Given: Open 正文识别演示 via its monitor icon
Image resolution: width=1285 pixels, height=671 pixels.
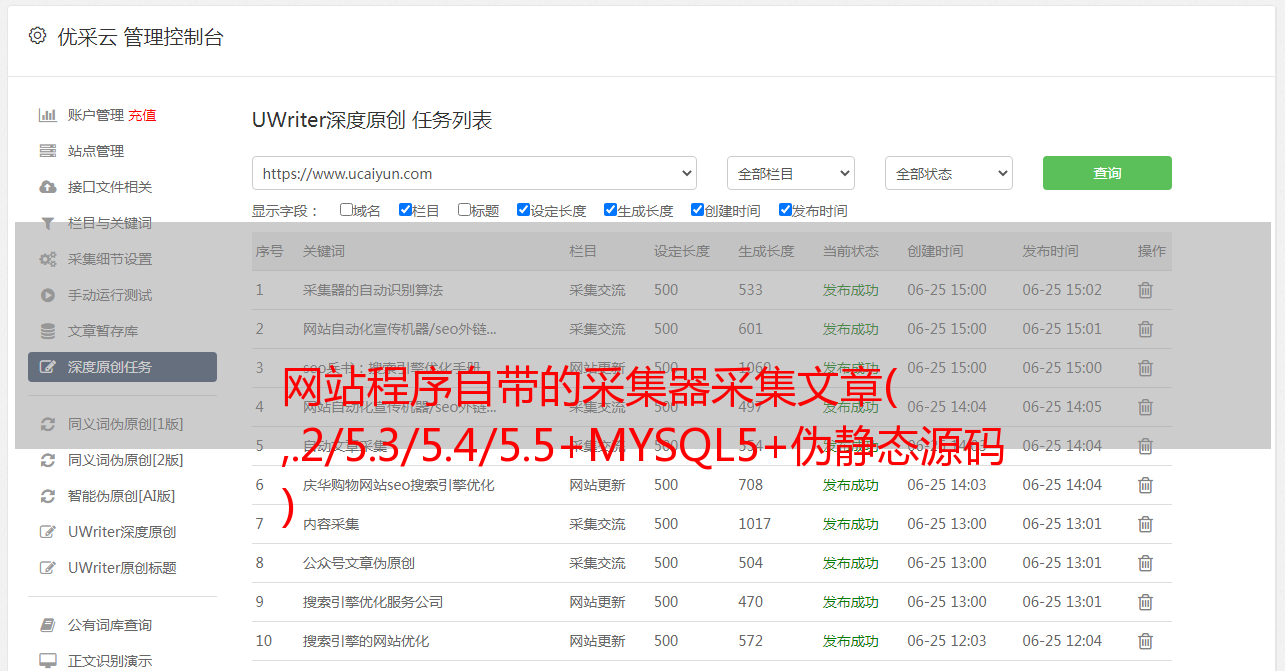Looking at the screenshot, I should tap(47, 661).
